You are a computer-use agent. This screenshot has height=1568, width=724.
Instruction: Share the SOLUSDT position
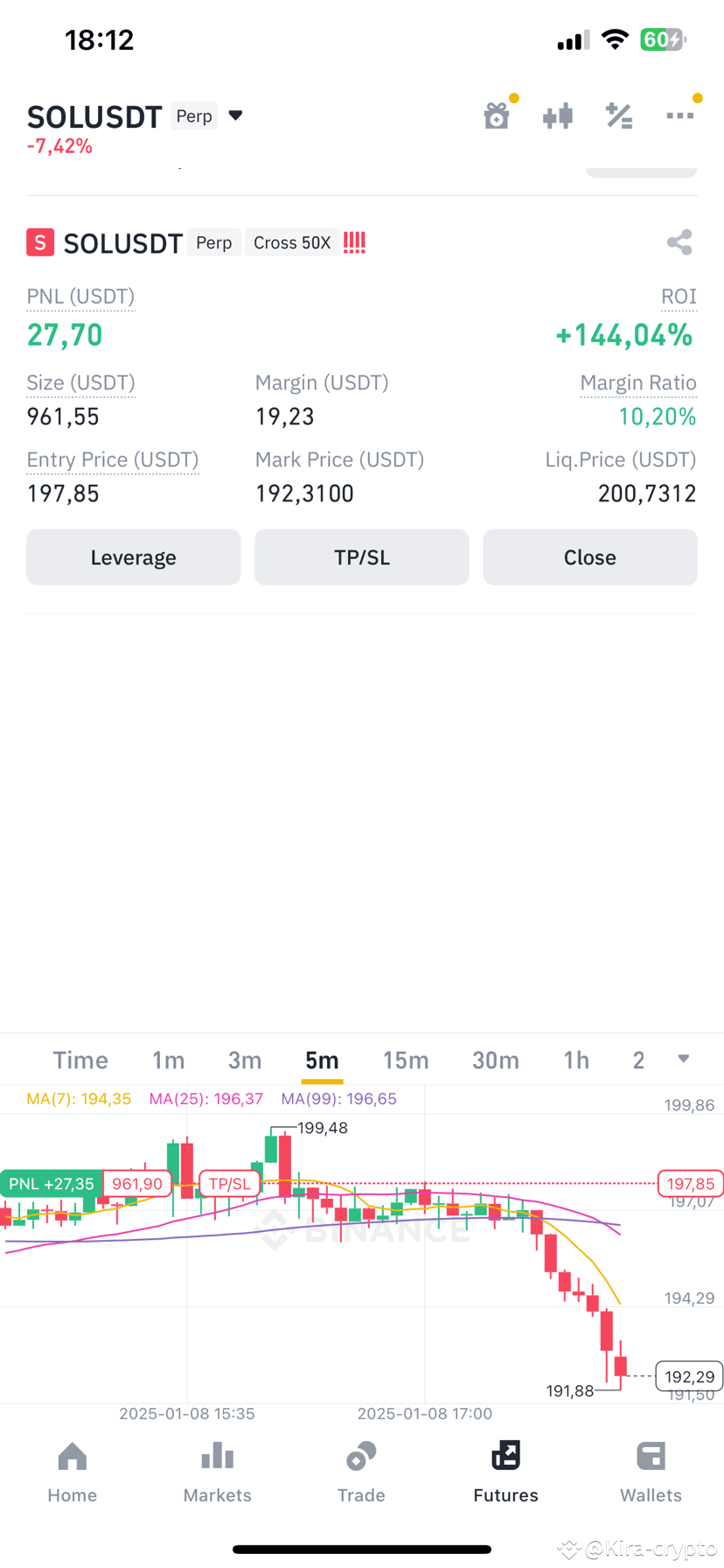(679, 242)
